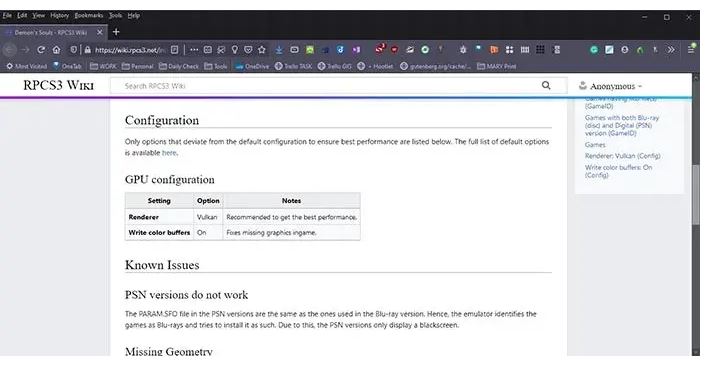
Task: Click the wiki.rpcs3.net address bar
Action: coord(129,50)
